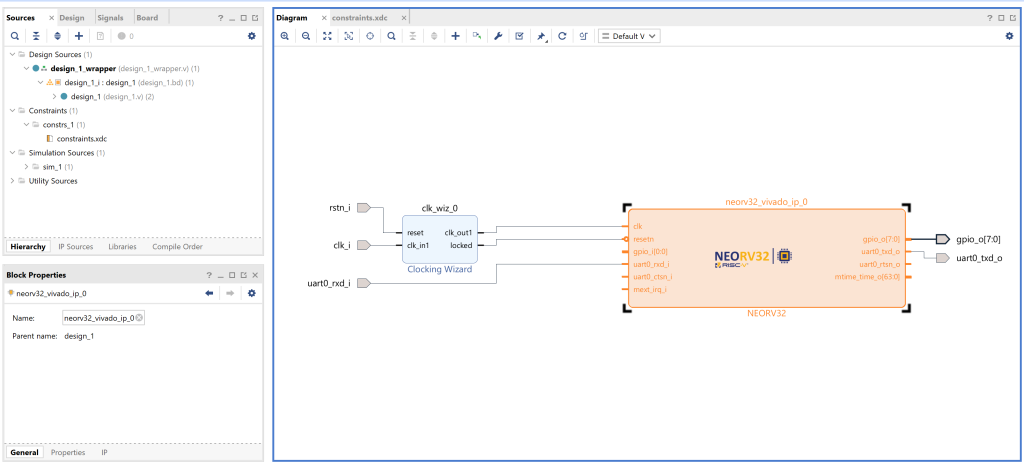Open the Properties tab in Block Properties

68,452
